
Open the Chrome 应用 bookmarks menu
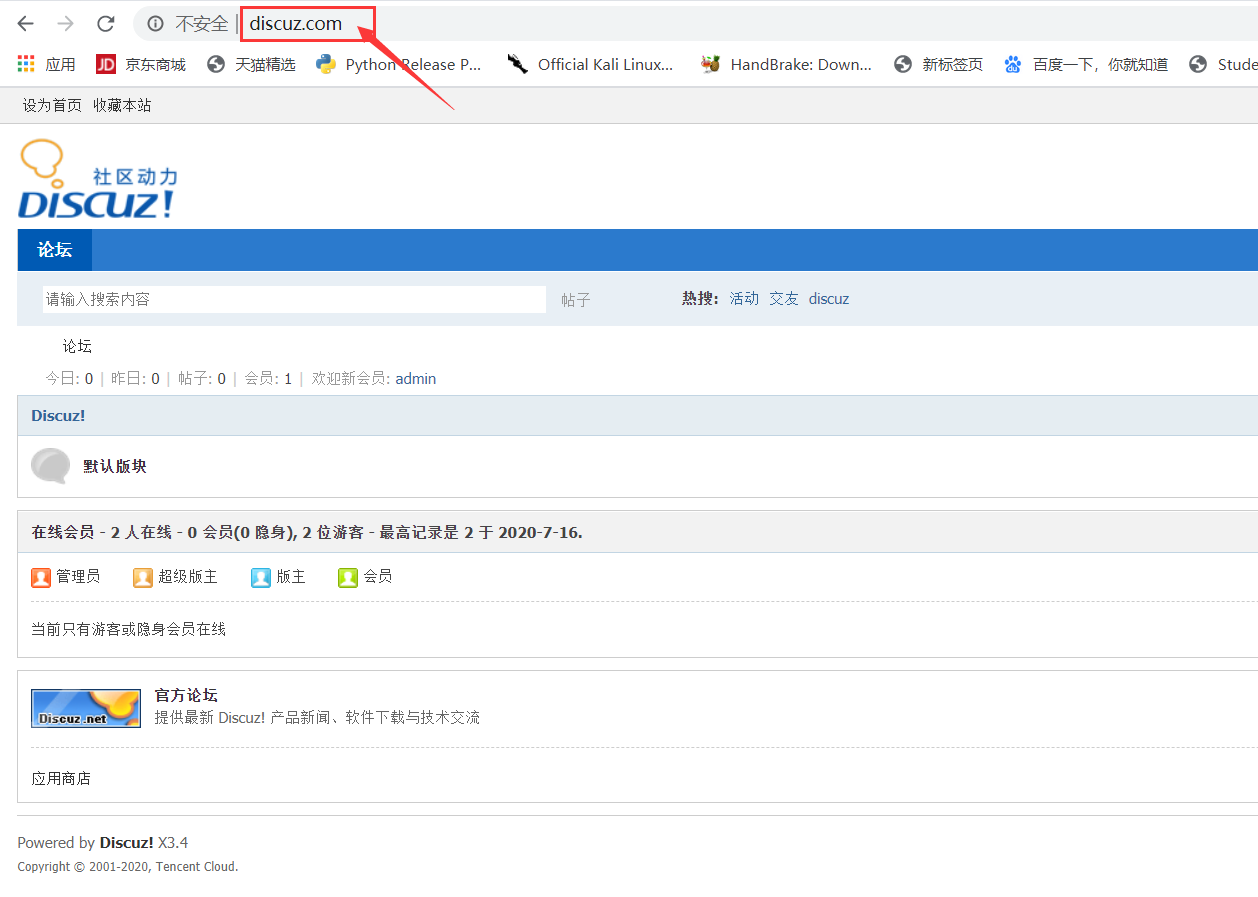25,63
